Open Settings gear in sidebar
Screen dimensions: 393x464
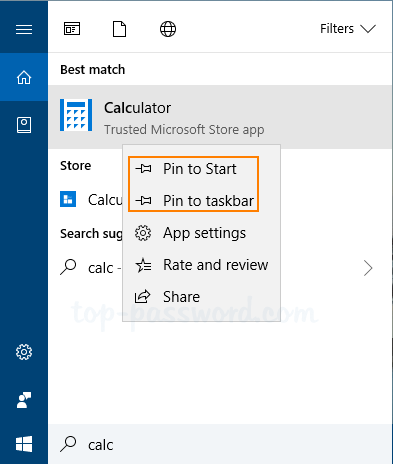24,352
